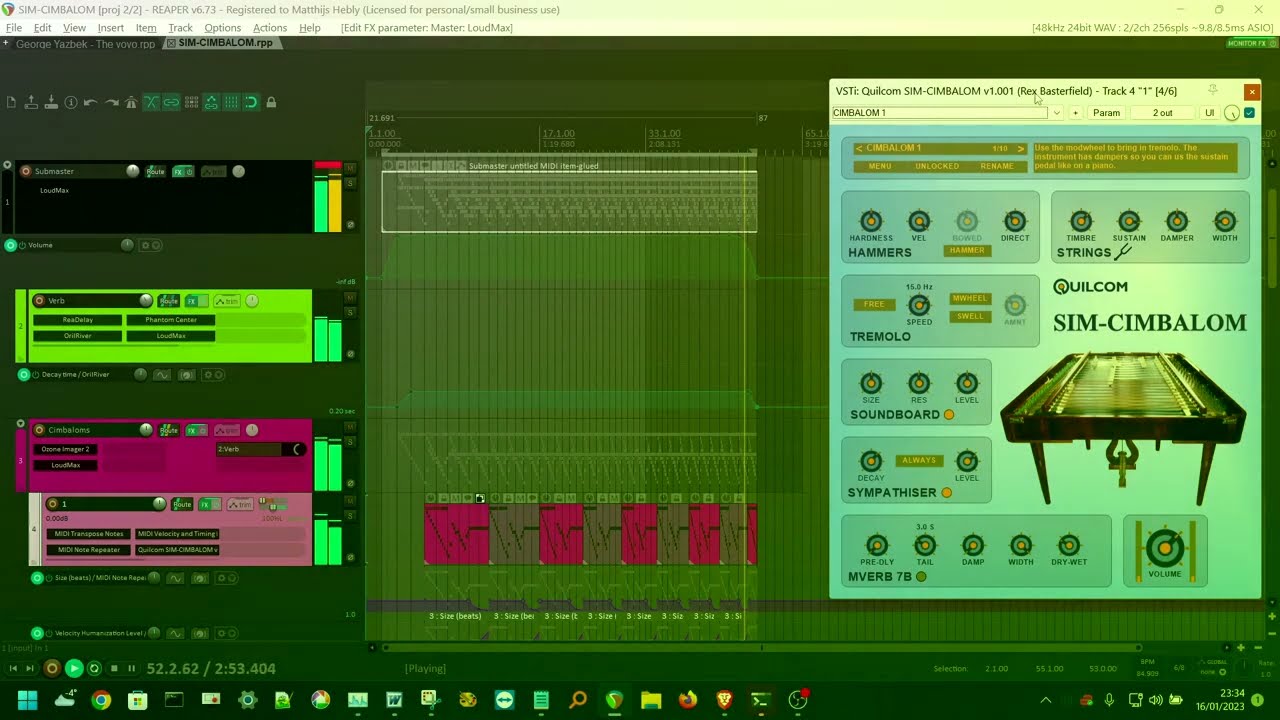The image size is (1280, 720).
Task: Click the New Project toolbar icon
Action: [11, 102]
